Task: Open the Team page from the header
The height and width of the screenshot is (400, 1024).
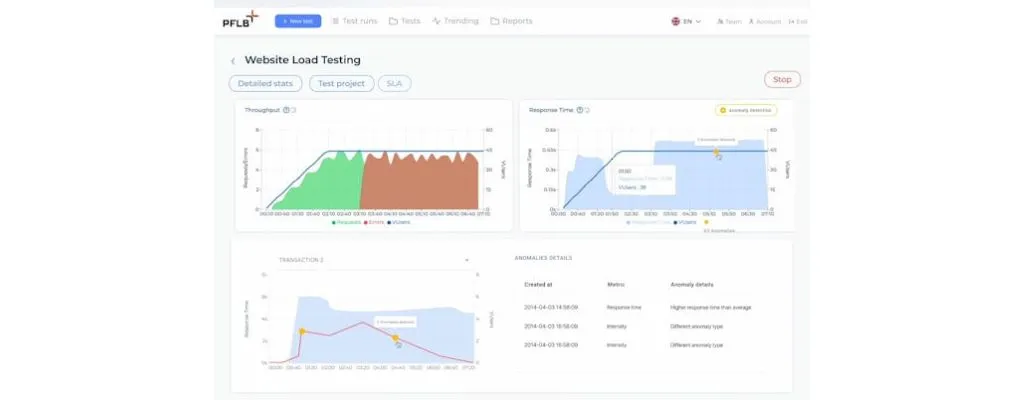Action: coord(730,21)
